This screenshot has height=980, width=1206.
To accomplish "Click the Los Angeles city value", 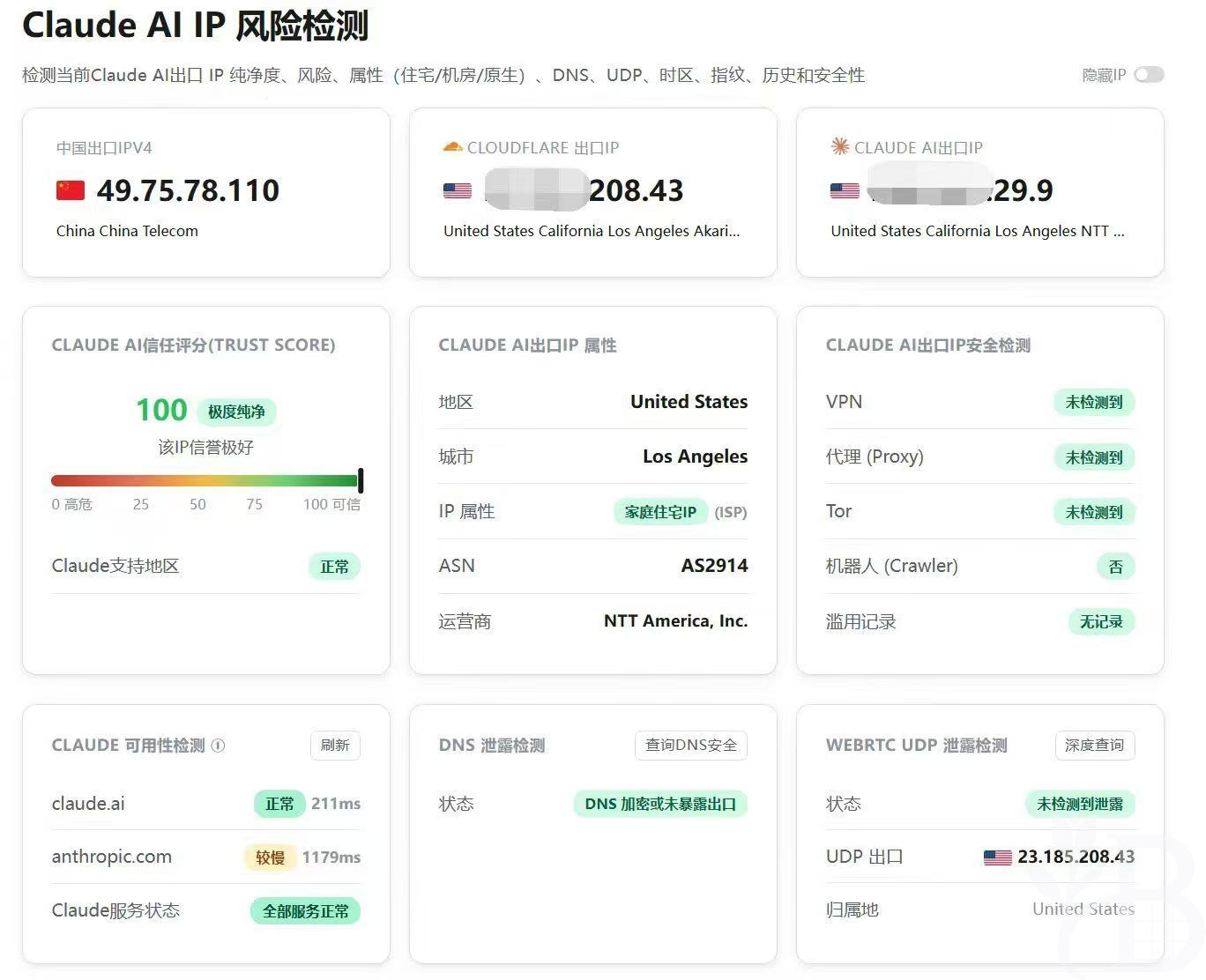I will (x=695, y=457).
